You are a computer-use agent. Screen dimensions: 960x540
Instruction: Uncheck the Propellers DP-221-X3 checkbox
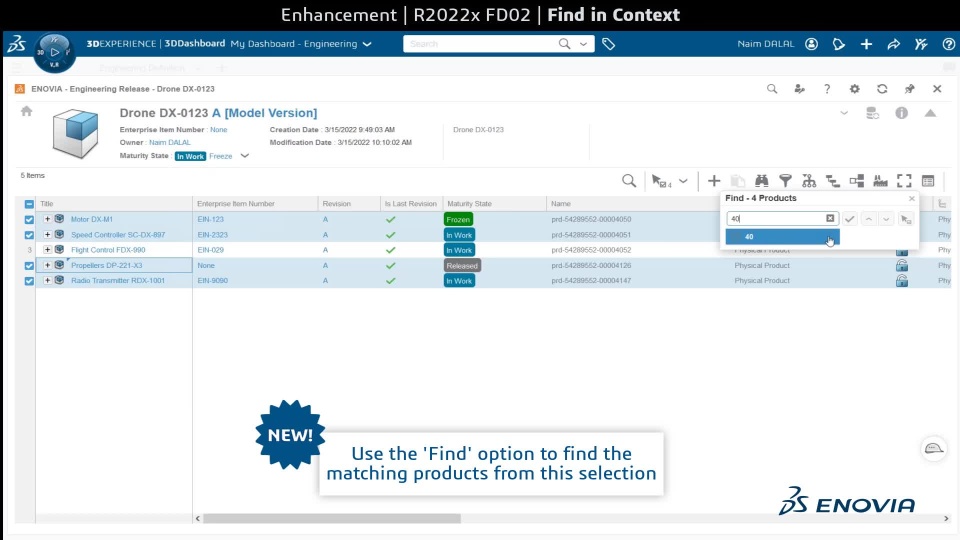[29, 266]
